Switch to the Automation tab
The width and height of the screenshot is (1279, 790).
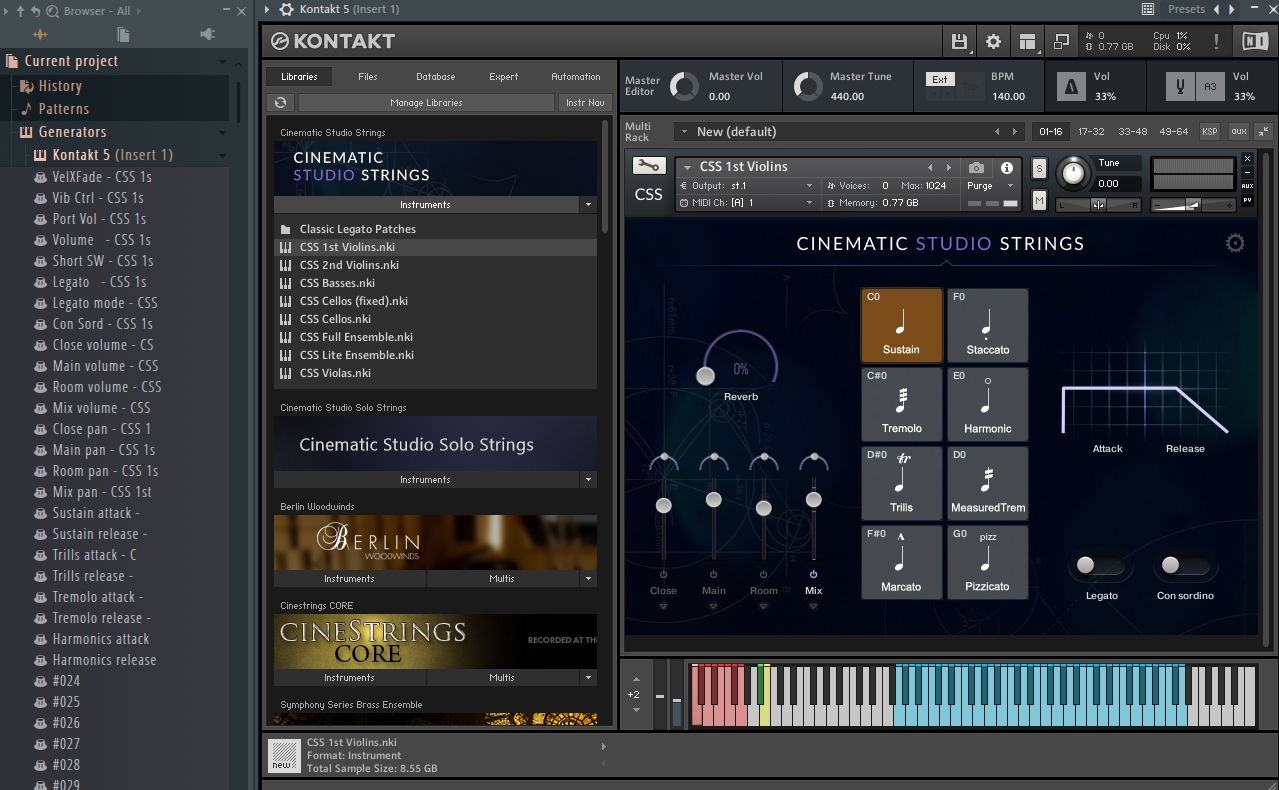point(576,76)
